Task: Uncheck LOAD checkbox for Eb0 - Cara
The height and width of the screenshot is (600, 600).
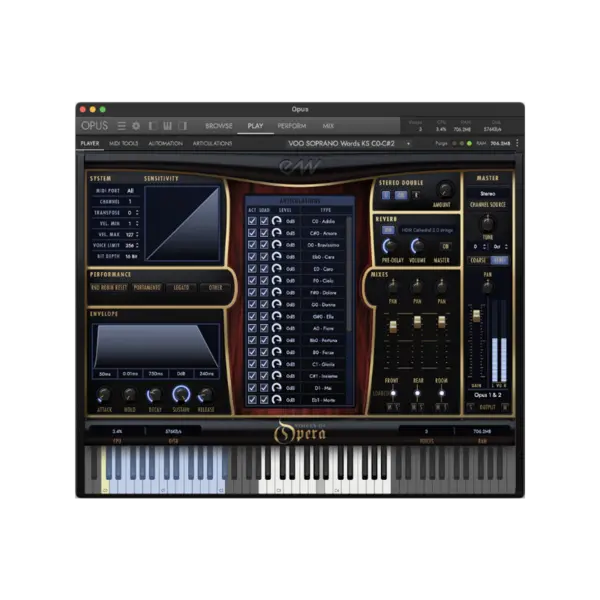Action: pyautogui.click(x=264, y=257)
